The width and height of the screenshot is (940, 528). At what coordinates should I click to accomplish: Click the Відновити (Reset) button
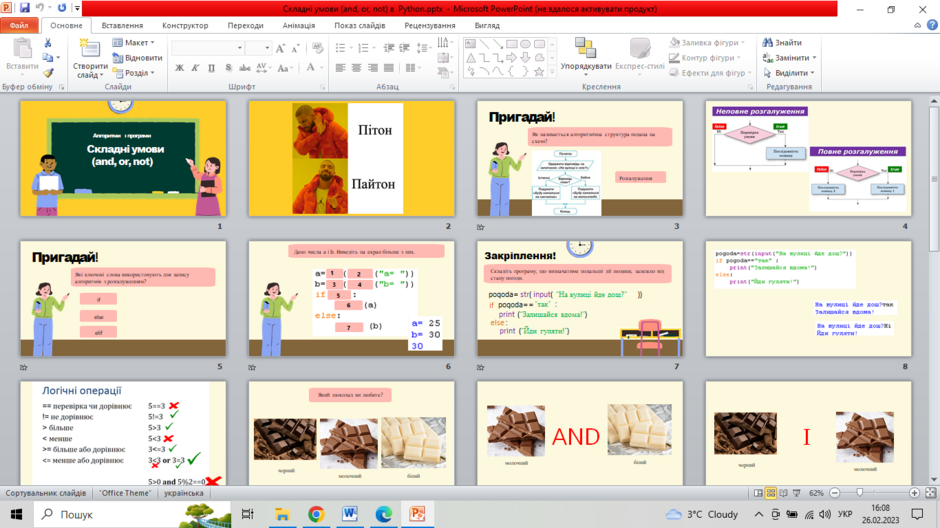coord(137,58)
